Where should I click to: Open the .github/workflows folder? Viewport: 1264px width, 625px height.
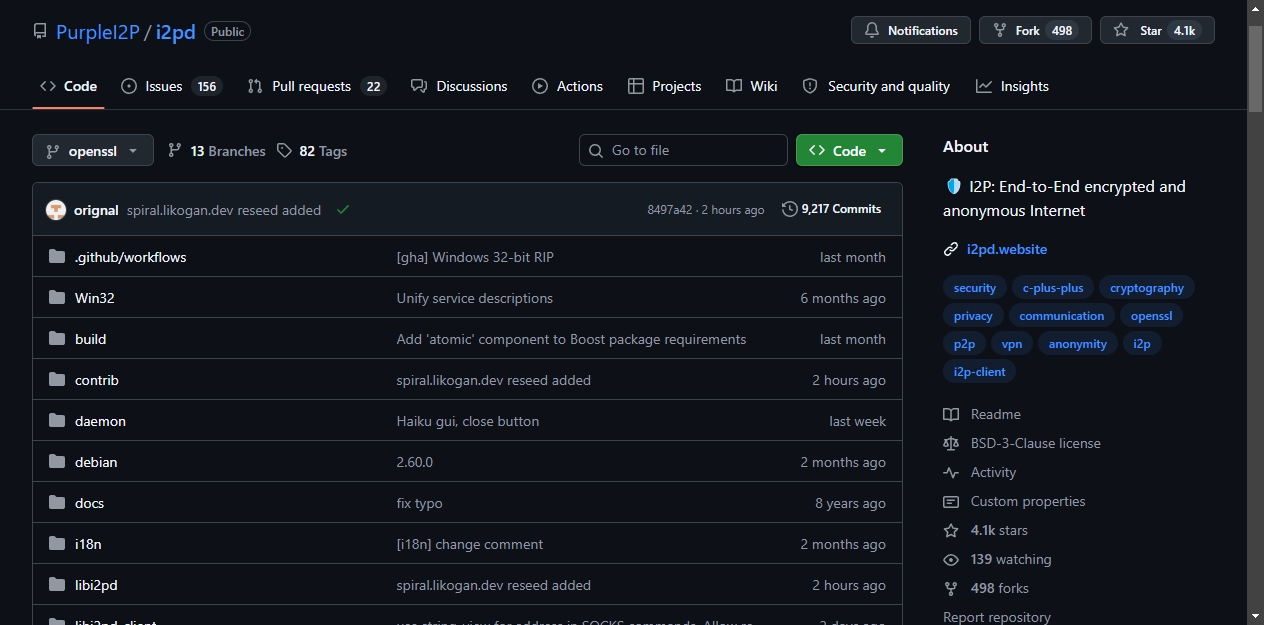[130, 257]
